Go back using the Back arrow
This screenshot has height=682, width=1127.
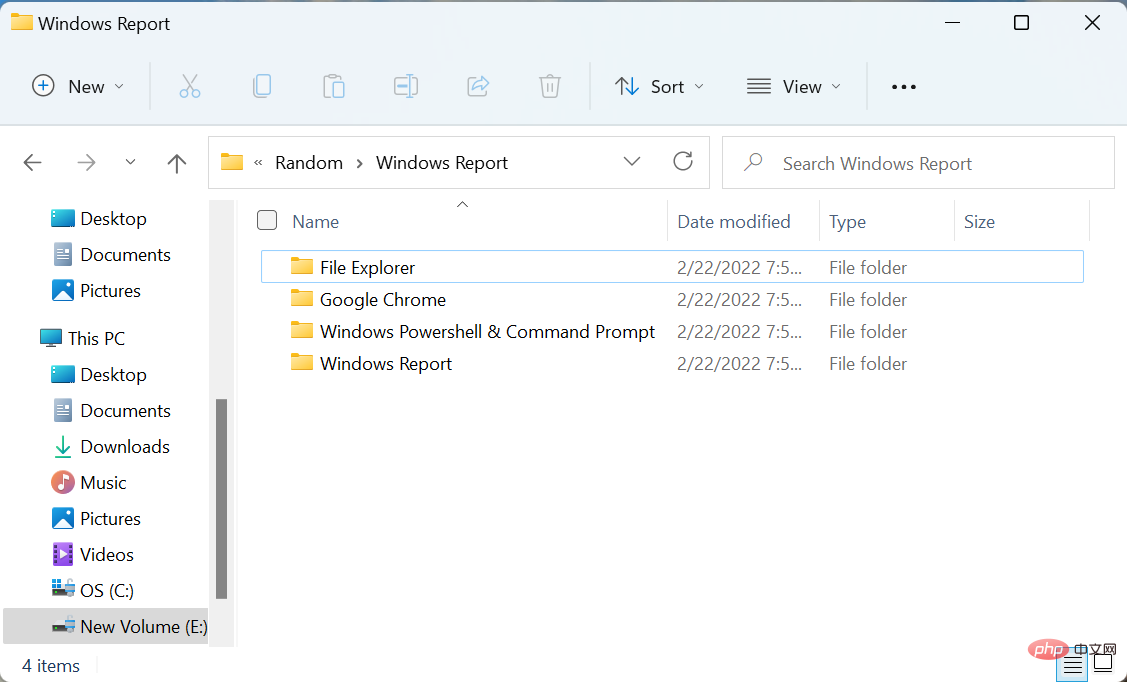click(x=32, y=162)
